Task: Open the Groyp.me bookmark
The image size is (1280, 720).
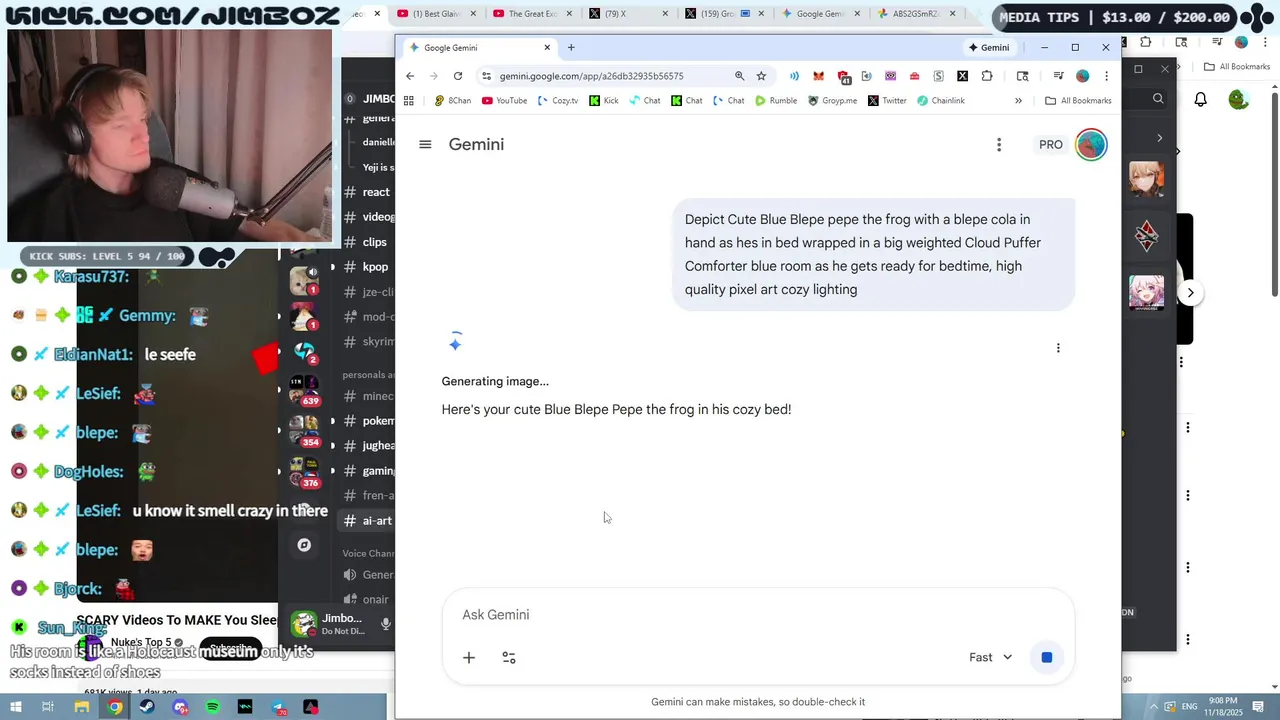Action: (x=832, y=101)
